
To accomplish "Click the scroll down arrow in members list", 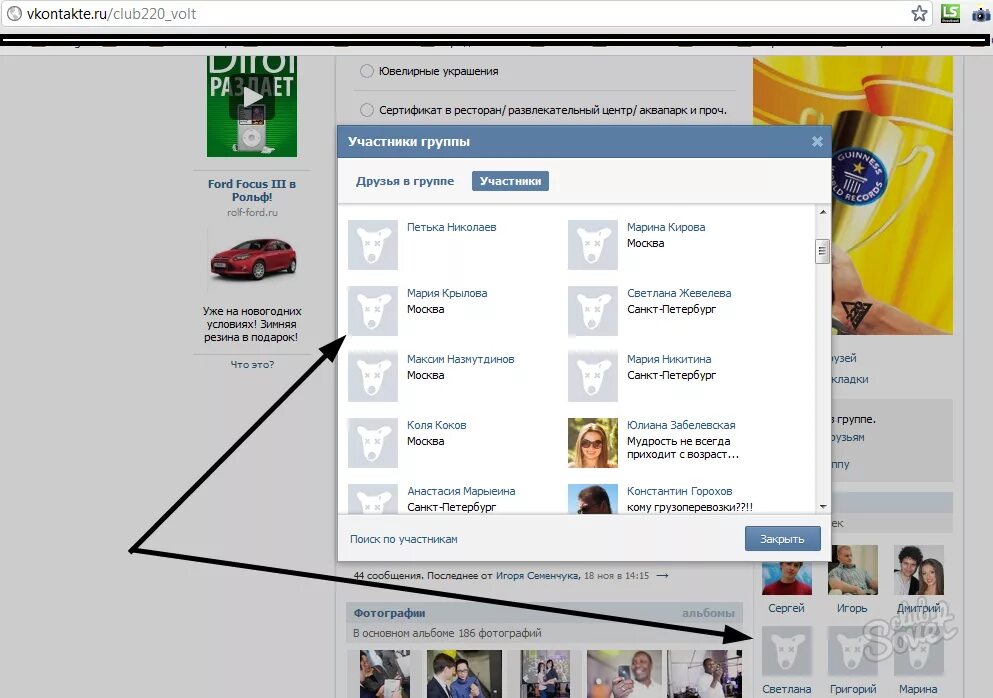I will tap(823, 506).
